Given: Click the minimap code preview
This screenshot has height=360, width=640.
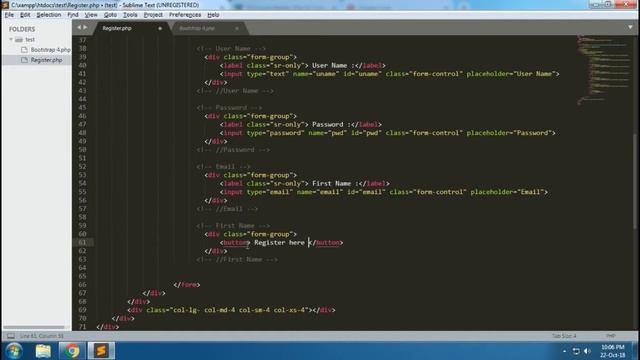Looking at the screenshot, I should coord(603,69).
